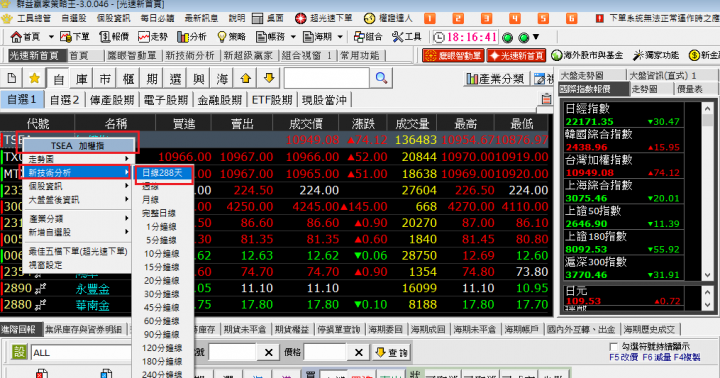The image size is (720, 378).
Task: Open the 獨家功能 magic wand item
Action: tap(656, 56)
